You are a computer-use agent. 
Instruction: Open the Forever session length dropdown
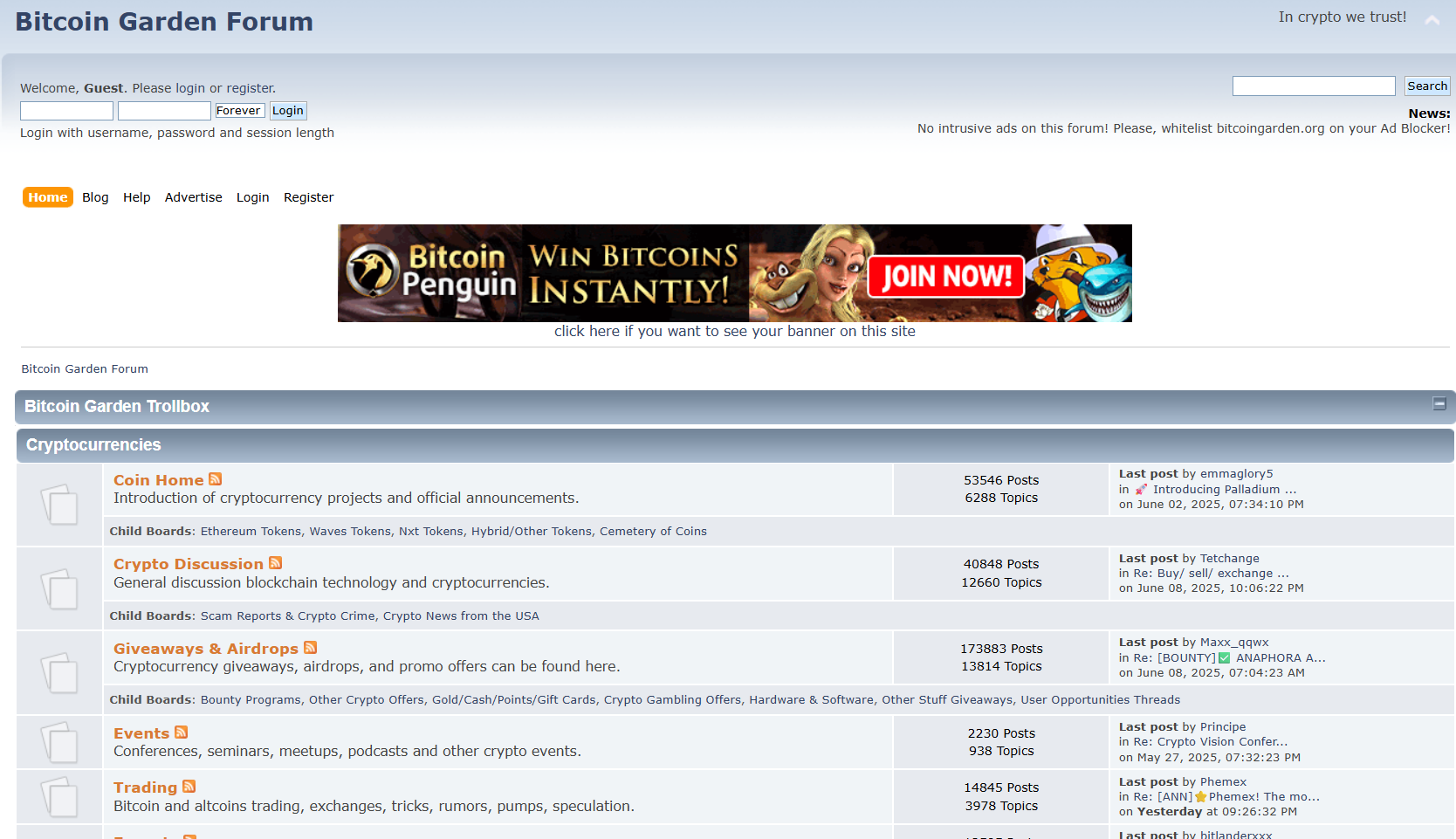click(240, 111)
